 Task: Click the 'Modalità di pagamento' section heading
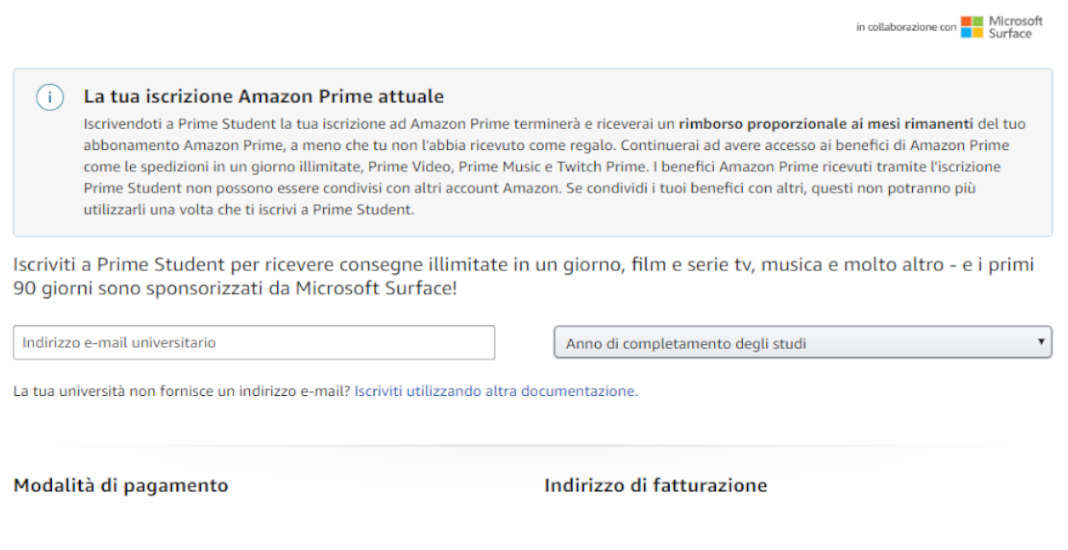point(121,486)
